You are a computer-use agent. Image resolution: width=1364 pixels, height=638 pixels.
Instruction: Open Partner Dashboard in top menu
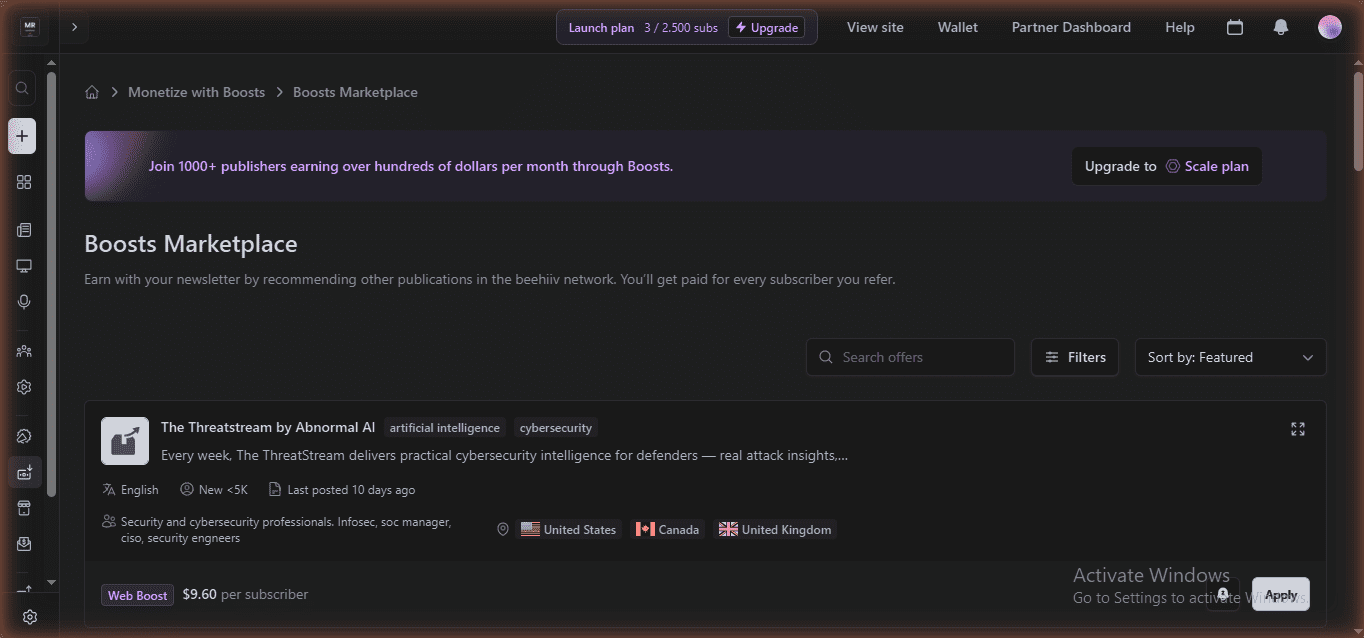point(1071,28)
